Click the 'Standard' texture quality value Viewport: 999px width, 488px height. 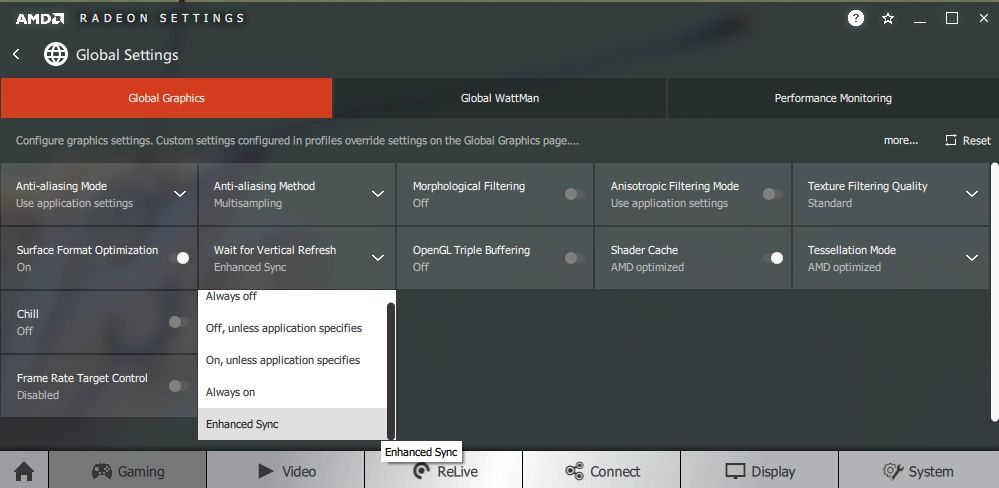[830, 203]
